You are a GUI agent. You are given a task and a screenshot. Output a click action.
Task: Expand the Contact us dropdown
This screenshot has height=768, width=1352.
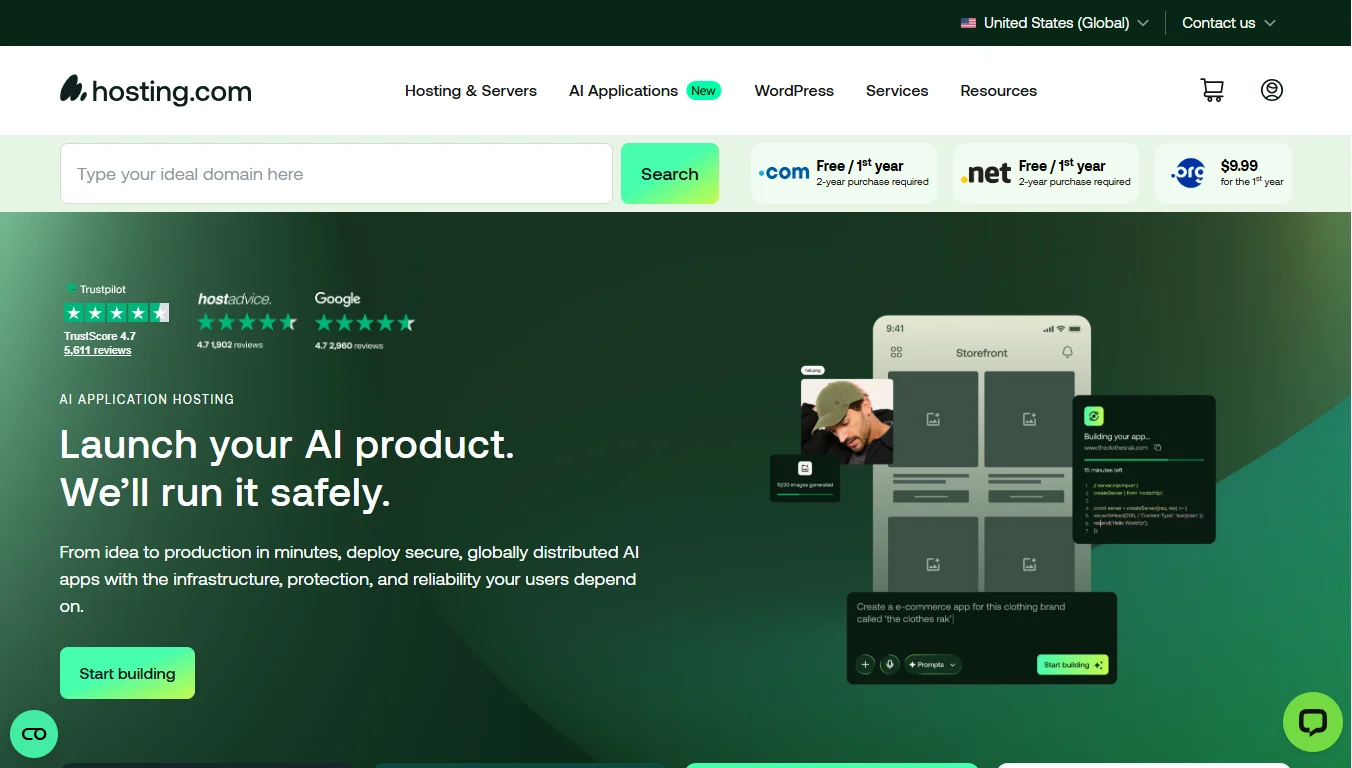[x=1229, y=23]
